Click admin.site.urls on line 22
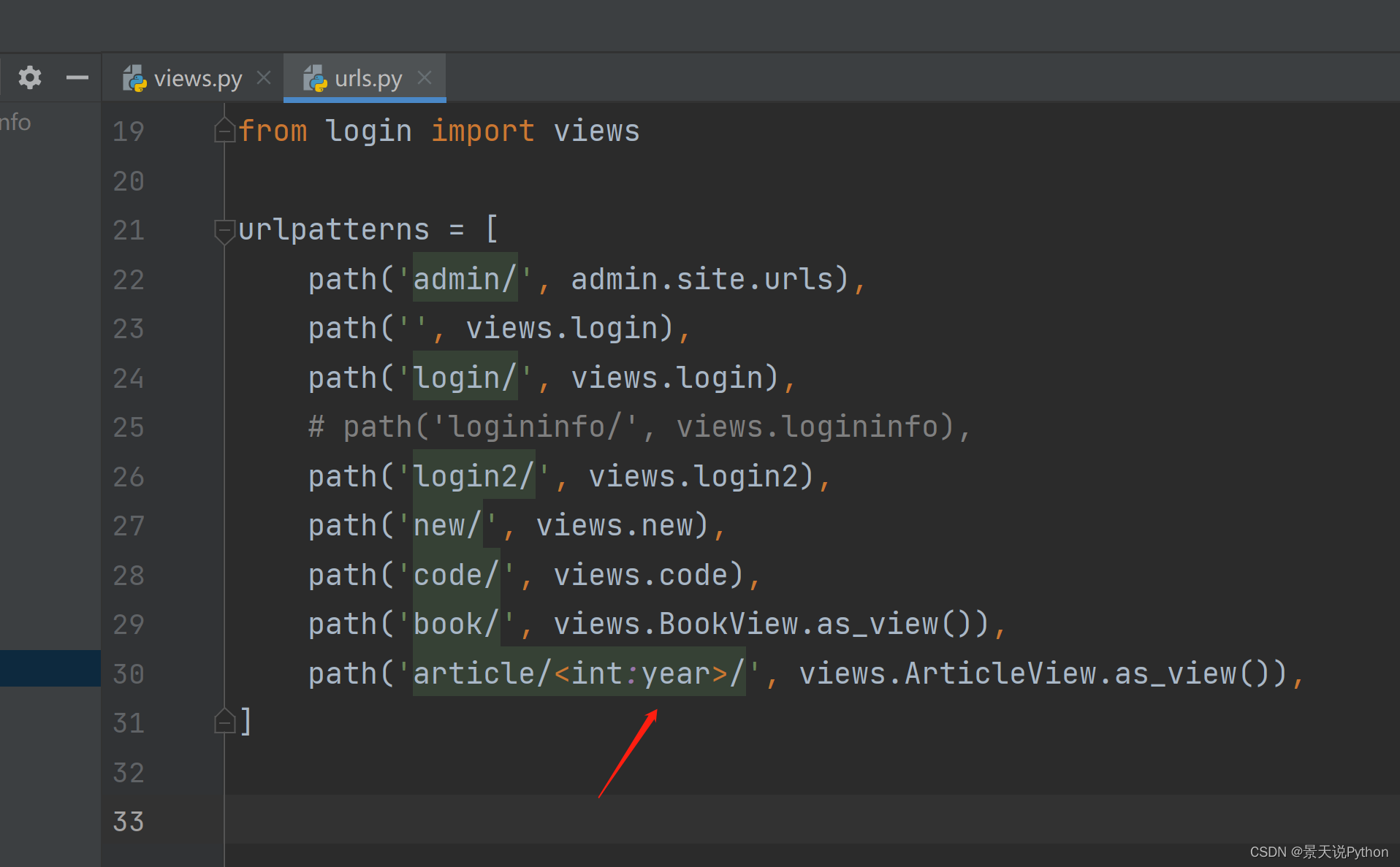The width and height of the screenshot is (1400, 867). [x=702, y=279]
